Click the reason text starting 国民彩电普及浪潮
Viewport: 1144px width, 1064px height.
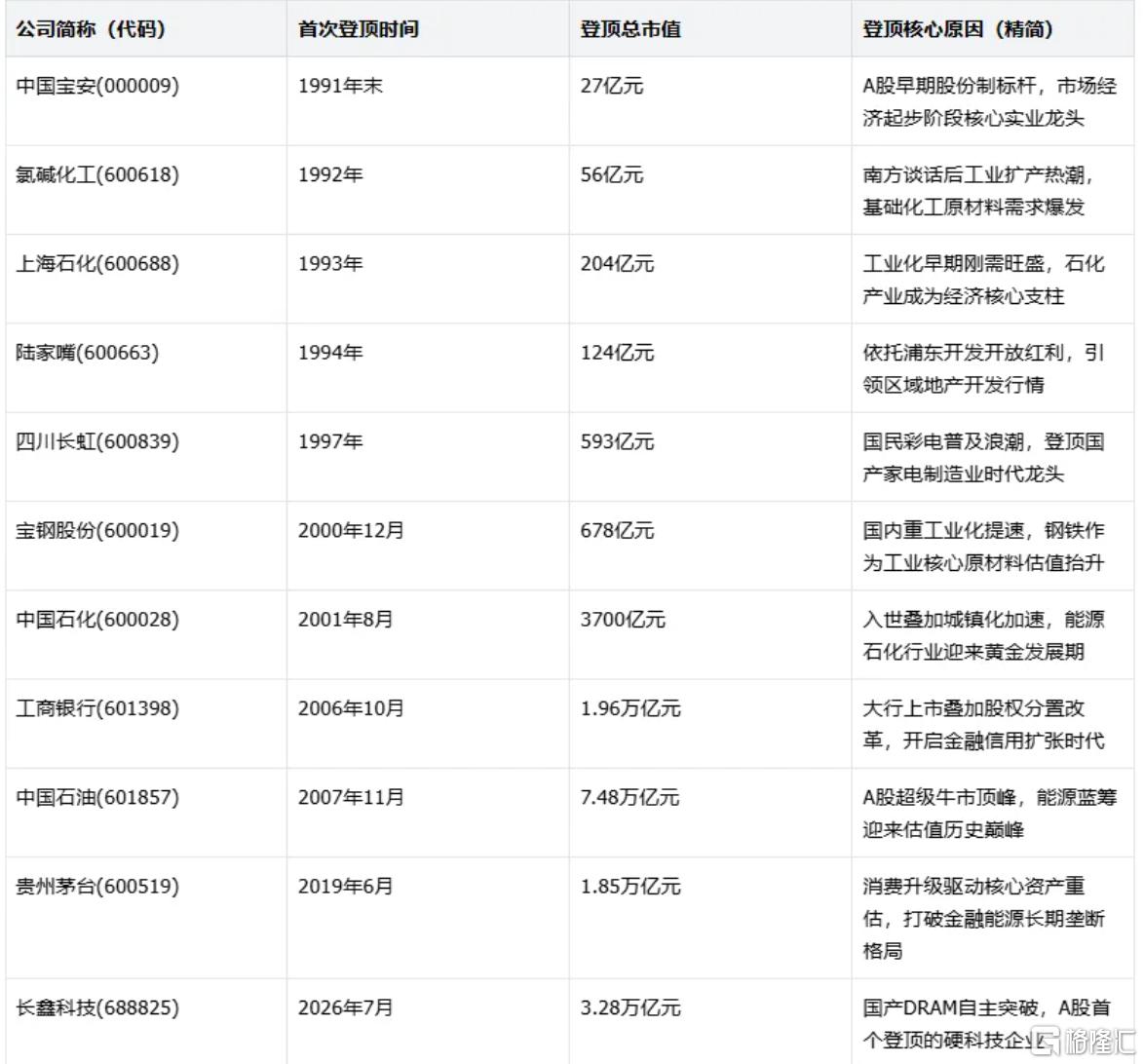[x=983, y=458]
